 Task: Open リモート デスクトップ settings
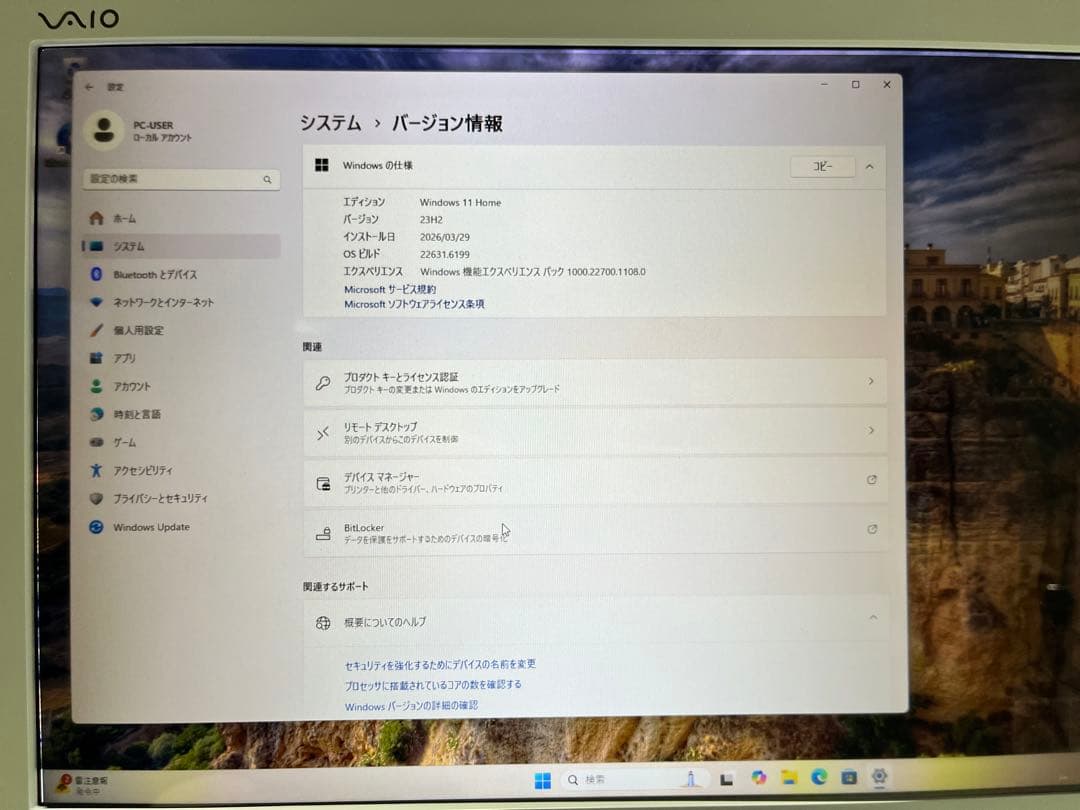coord(594,432)
